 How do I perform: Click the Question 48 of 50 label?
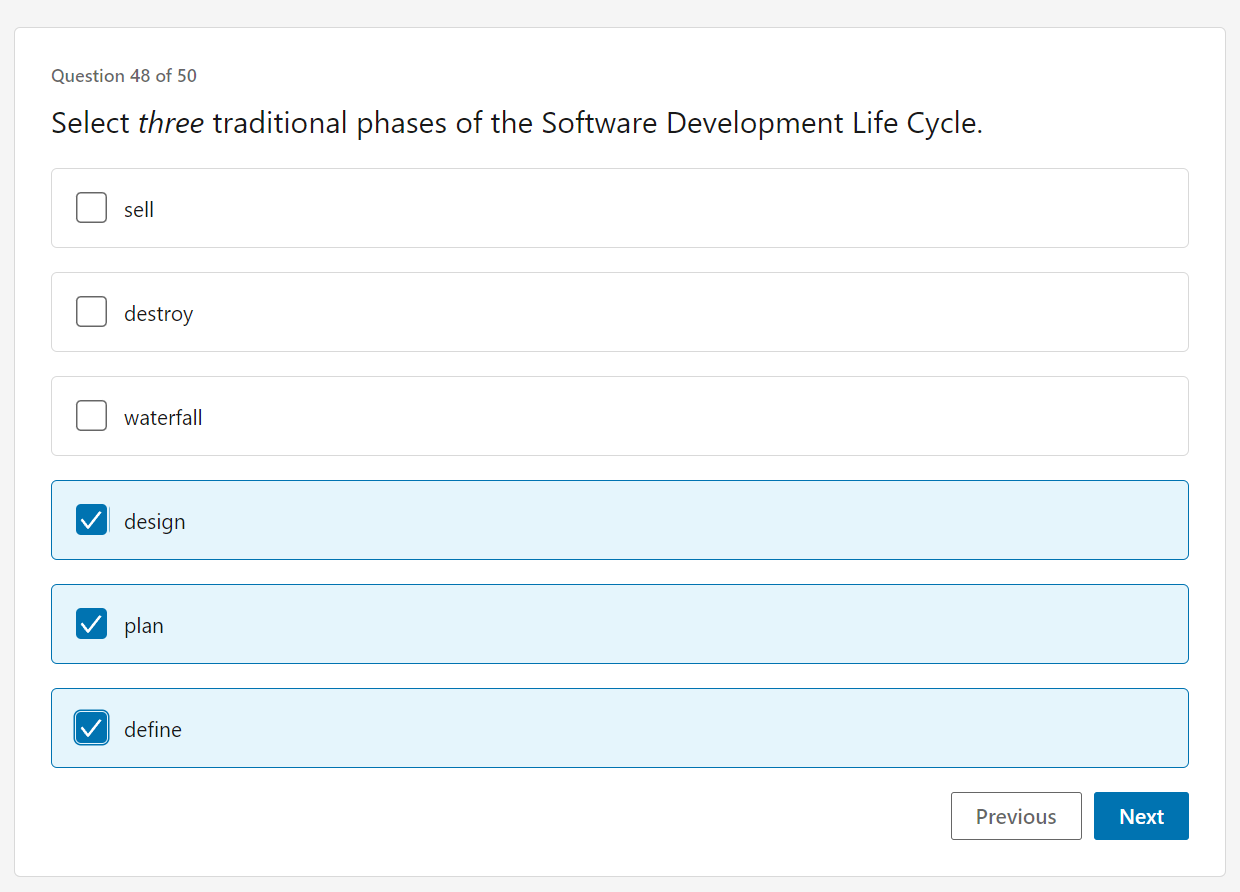pos(124,75)
